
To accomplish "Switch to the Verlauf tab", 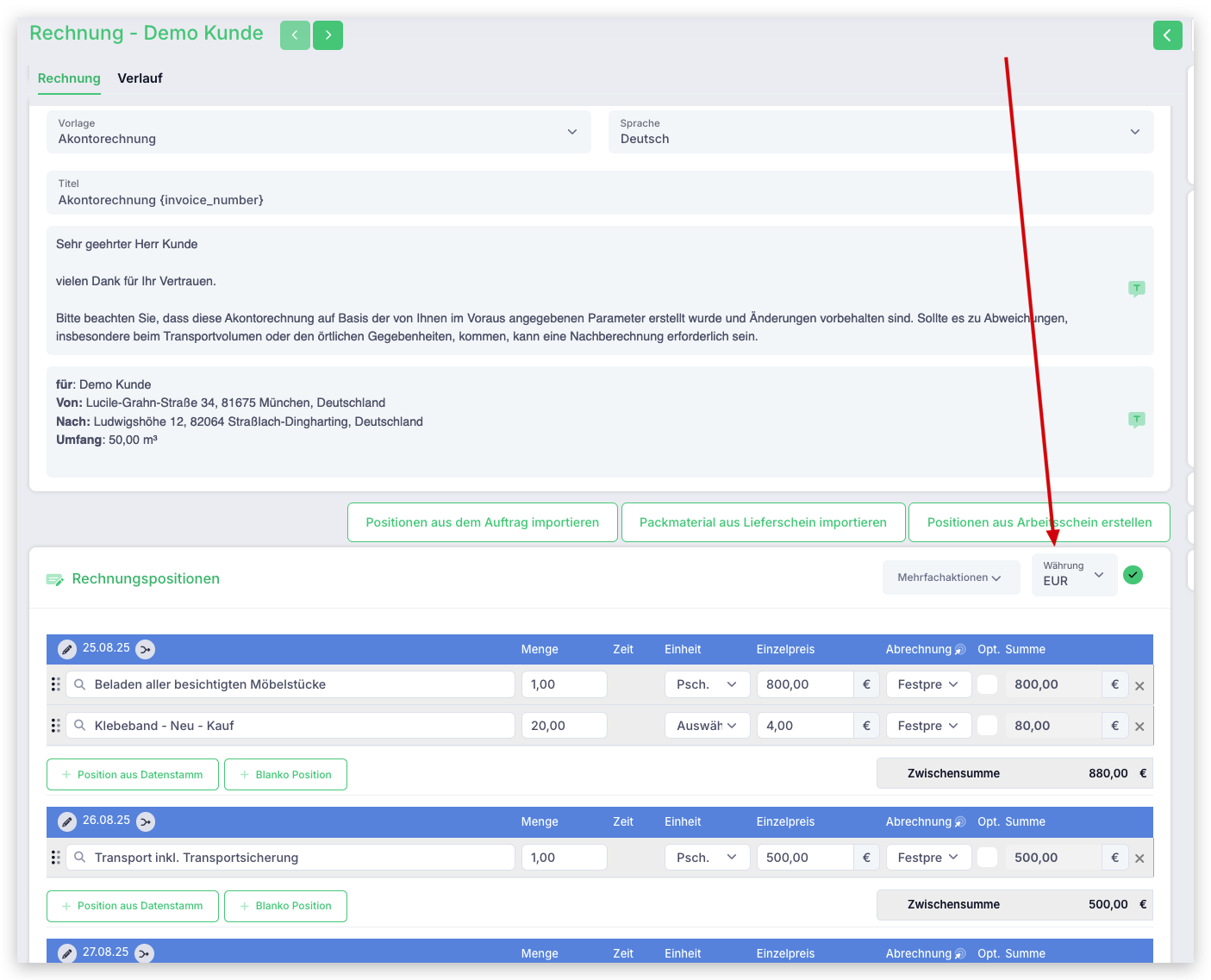I will [x=140, y=78].
